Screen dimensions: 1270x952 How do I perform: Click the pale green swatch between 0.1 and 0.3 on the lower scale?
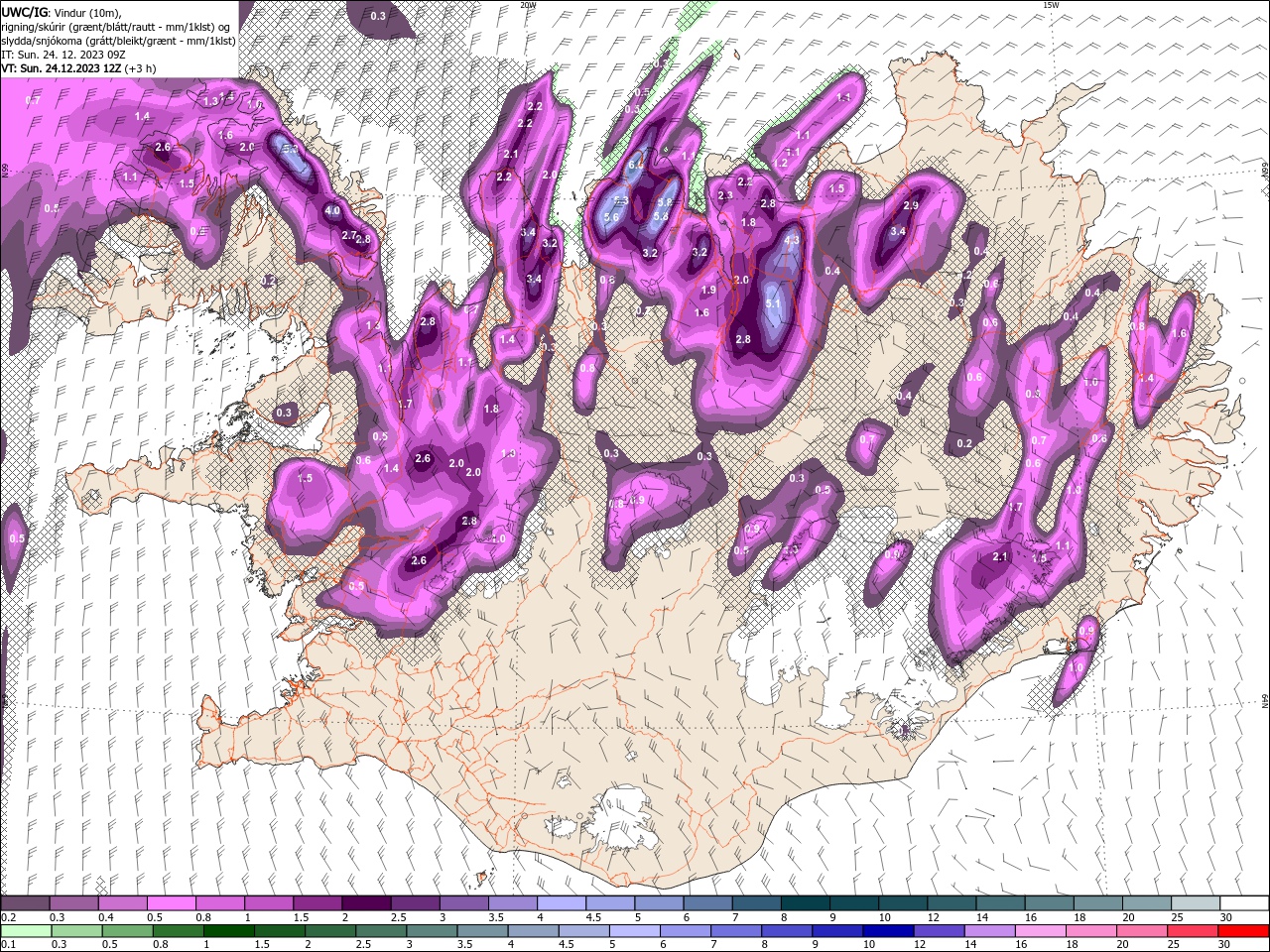(25, 931)
